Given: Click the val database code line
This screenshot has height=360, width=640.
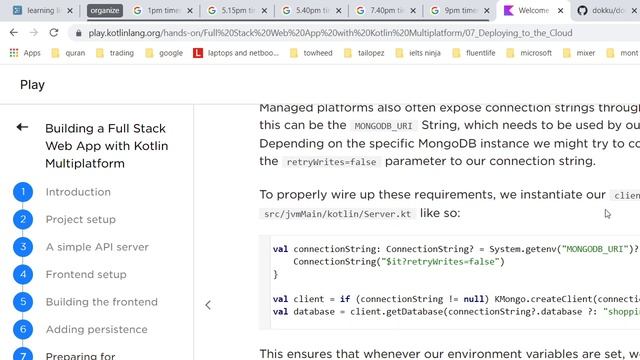Looking at the screenshot, I should (456, 312).
